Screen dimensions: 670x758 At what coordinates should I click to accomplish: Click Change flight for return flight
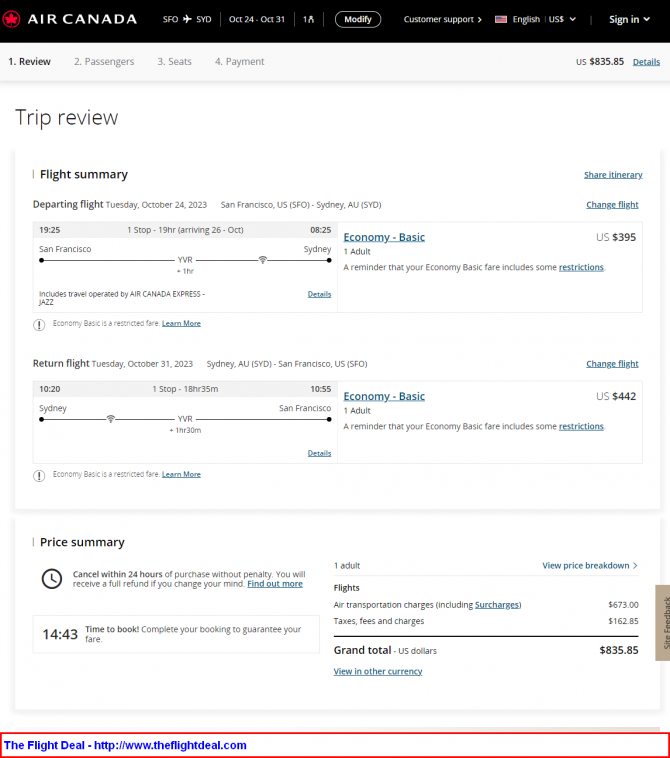pyautogui.click(x=612, y=364)
